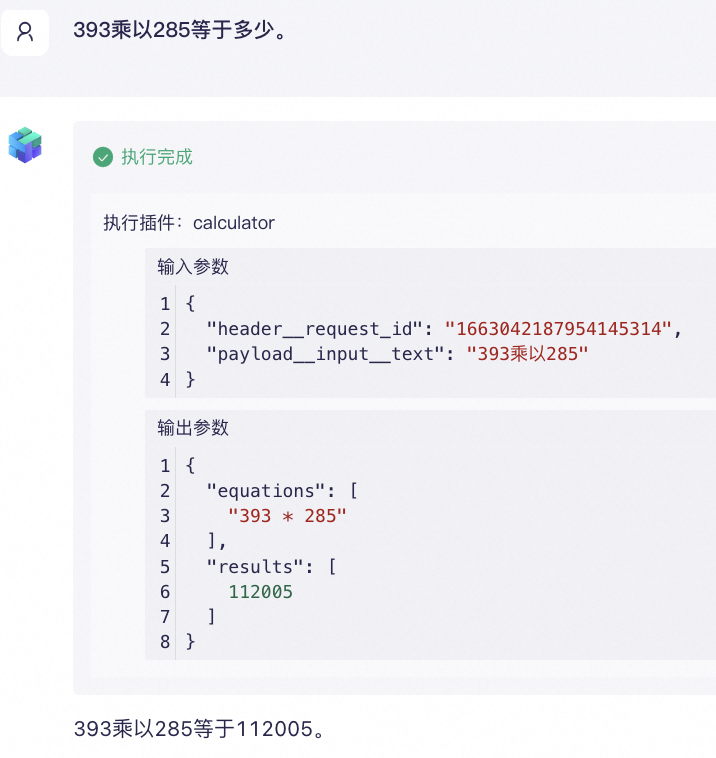The height and width of the screenshot is (758, 716).
Task: Click the user question 393乘以285等于多少
Action: [180, 30]
